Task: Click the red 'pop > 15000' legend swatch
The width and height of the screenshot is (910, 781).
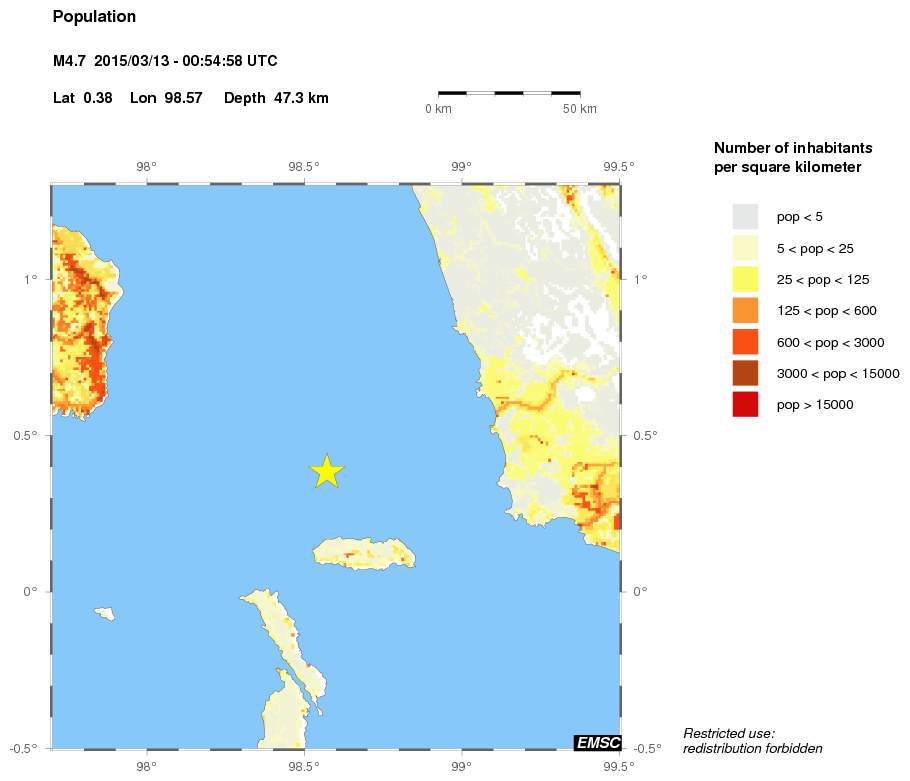Action: coord(745,404)
